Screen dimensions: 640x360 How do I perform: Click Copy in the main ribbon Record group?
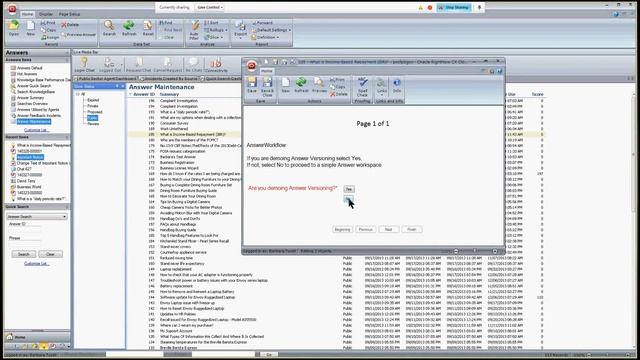[x=49, y=30]
